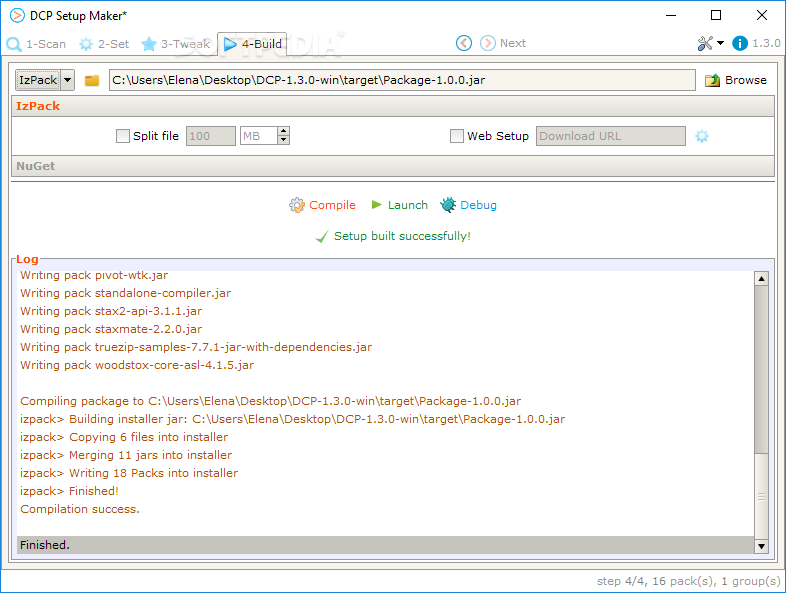
Task: Click the Next label text
Action: (513, 43)
